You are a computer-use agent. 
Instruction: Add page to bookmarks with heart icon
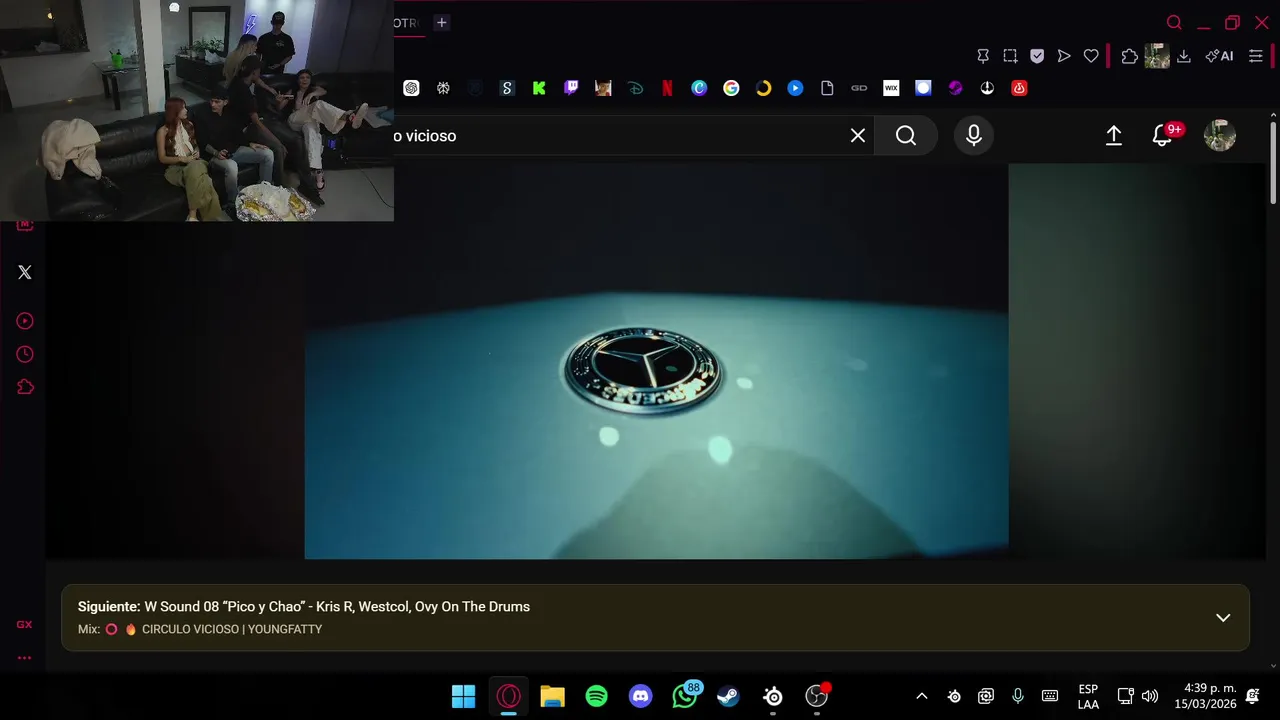click(1091, 56)
